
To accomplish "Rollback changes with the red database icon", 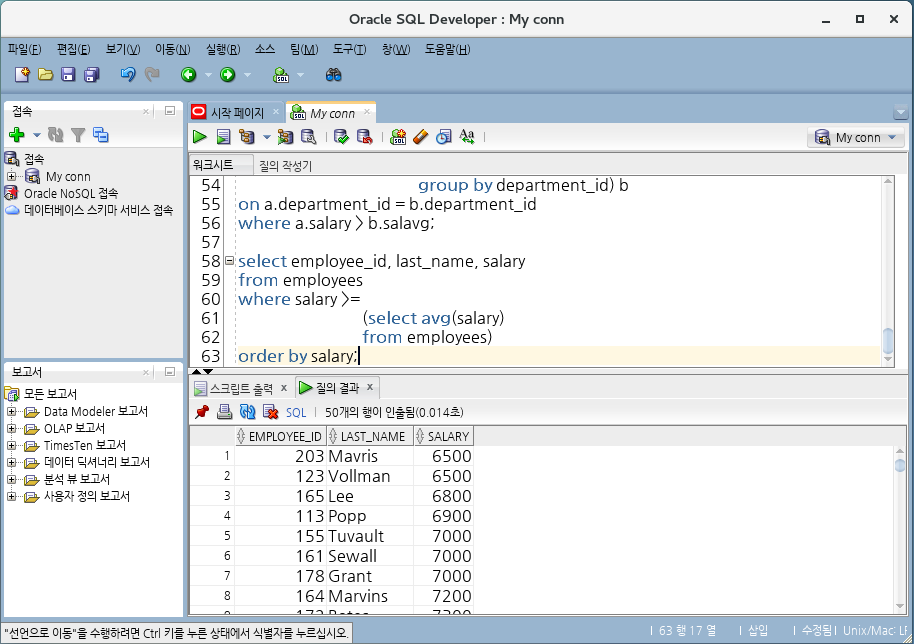I will pos(364,137).
